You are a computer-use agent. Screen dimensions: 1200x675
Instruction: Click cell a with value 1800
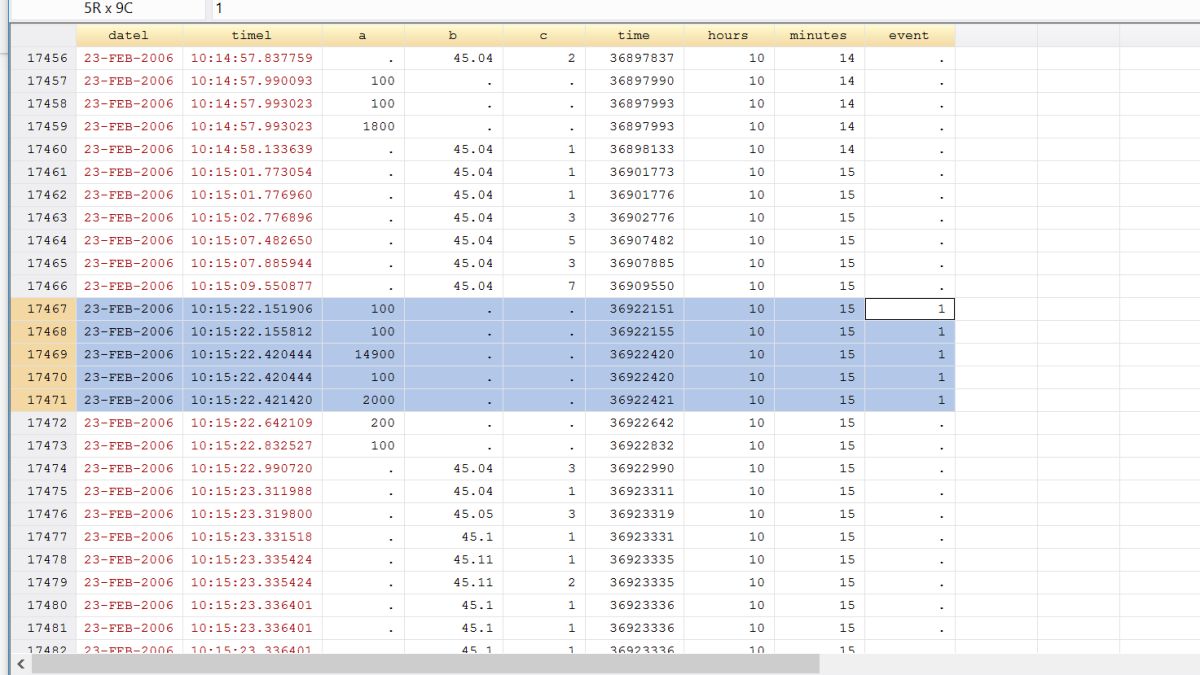362,126
